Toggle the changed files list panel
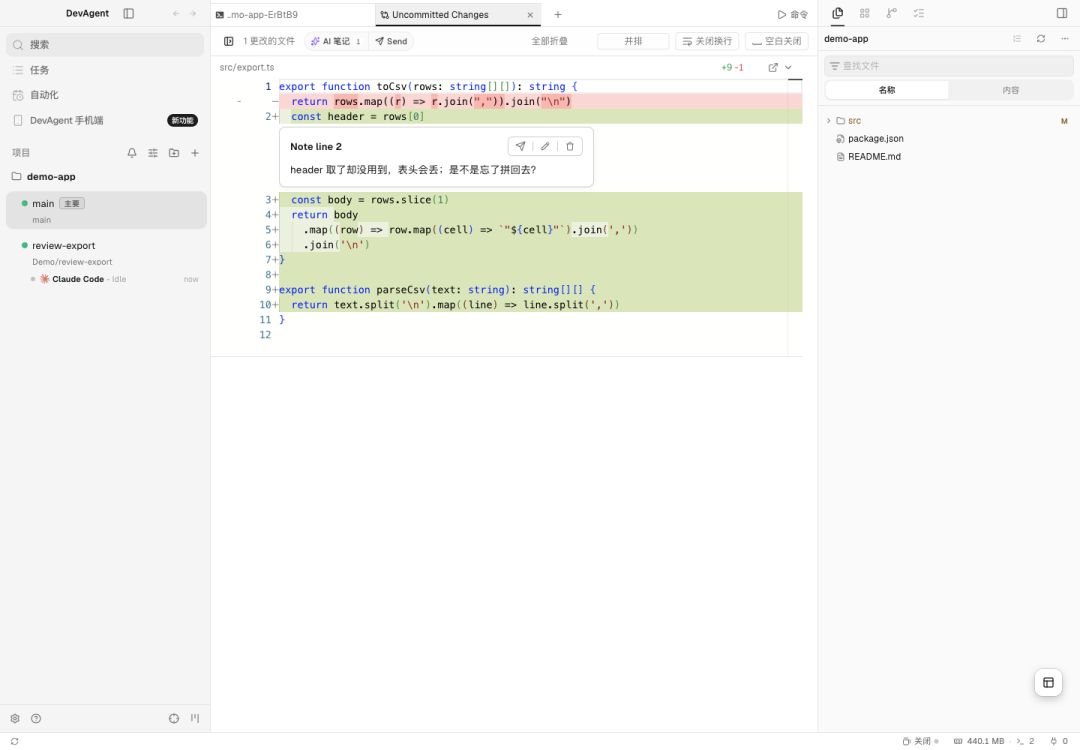1080x750 pixels. tap(229, 41)
